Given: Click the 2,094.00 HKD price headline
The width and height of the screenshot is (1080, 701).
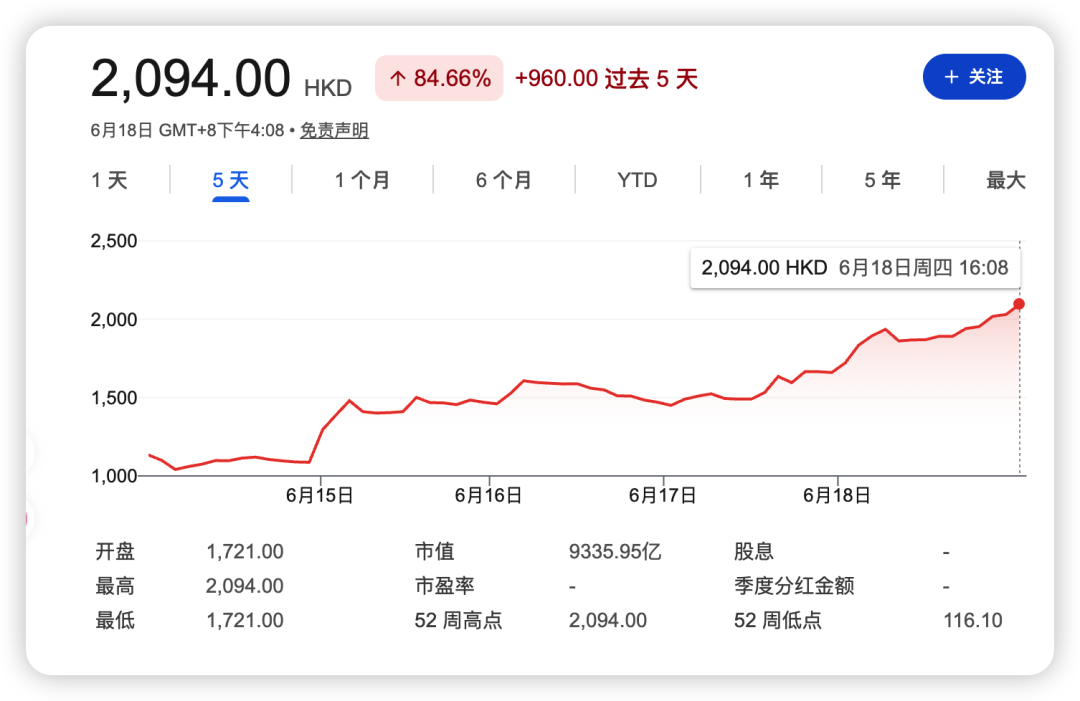Looking at the screenshot, I should point(221,79).
